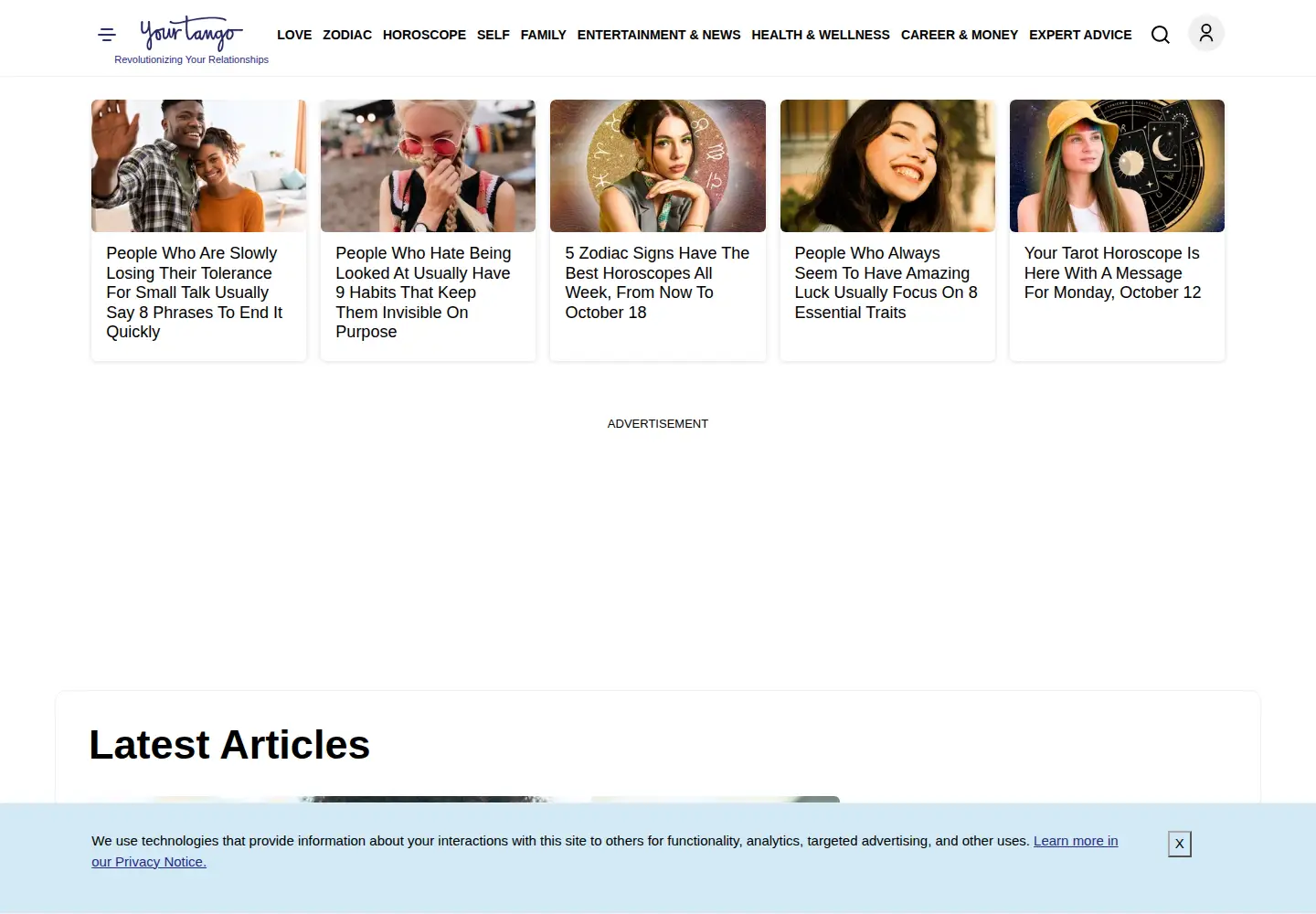Open the ENTERTAINMENT & NEWS section

659,35
